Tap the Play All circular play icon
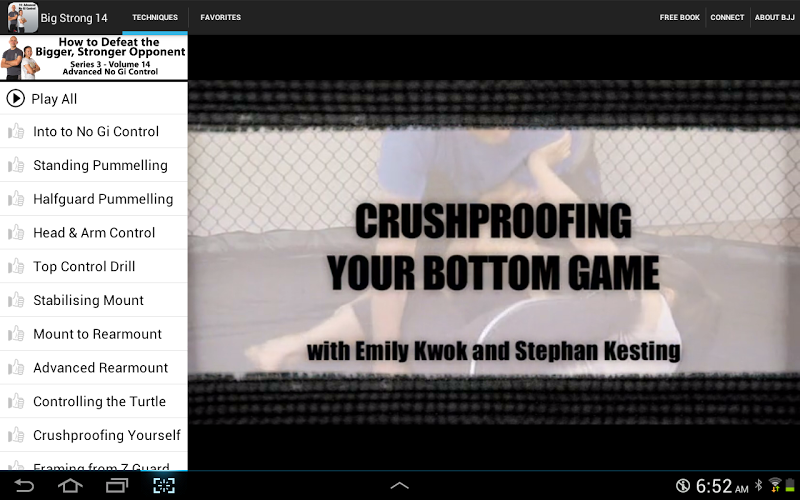This screenshot has height=500, width=800. (x=16, y=98)
